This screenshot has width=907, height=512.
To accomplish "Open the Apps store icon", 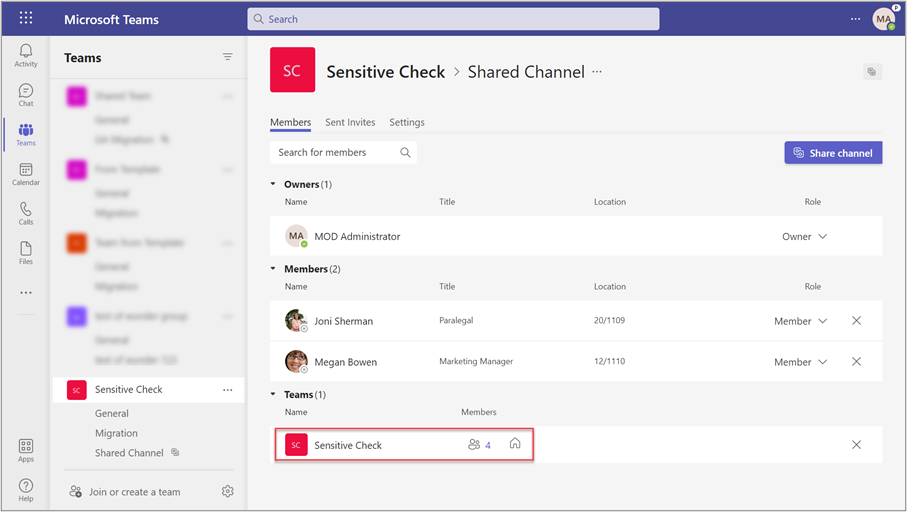I will [26, 449].
